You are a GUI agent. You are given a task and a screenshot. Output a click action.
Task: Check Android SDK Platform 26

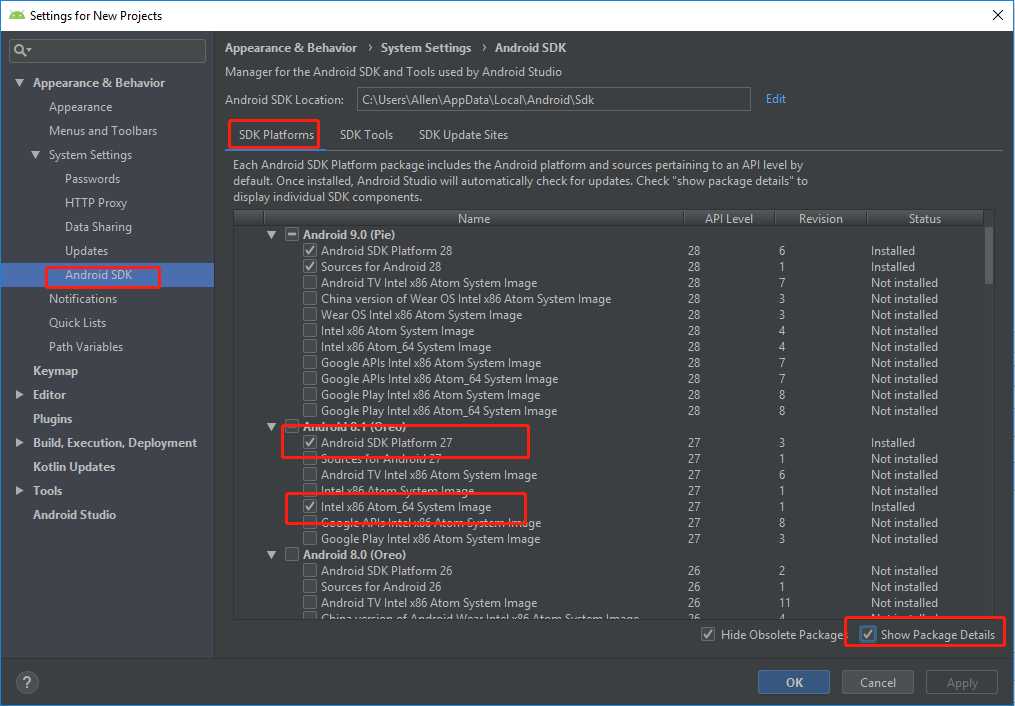pos(310,571)
